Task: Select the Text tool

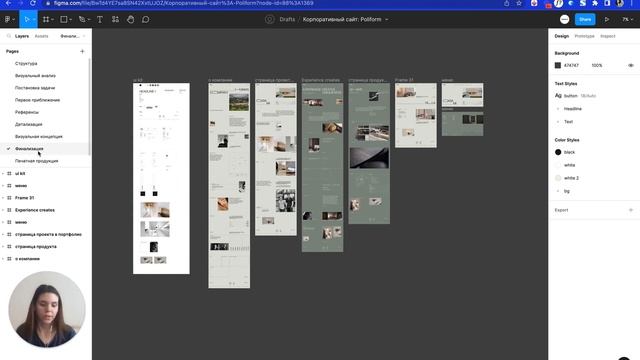Action: [100, 19]
